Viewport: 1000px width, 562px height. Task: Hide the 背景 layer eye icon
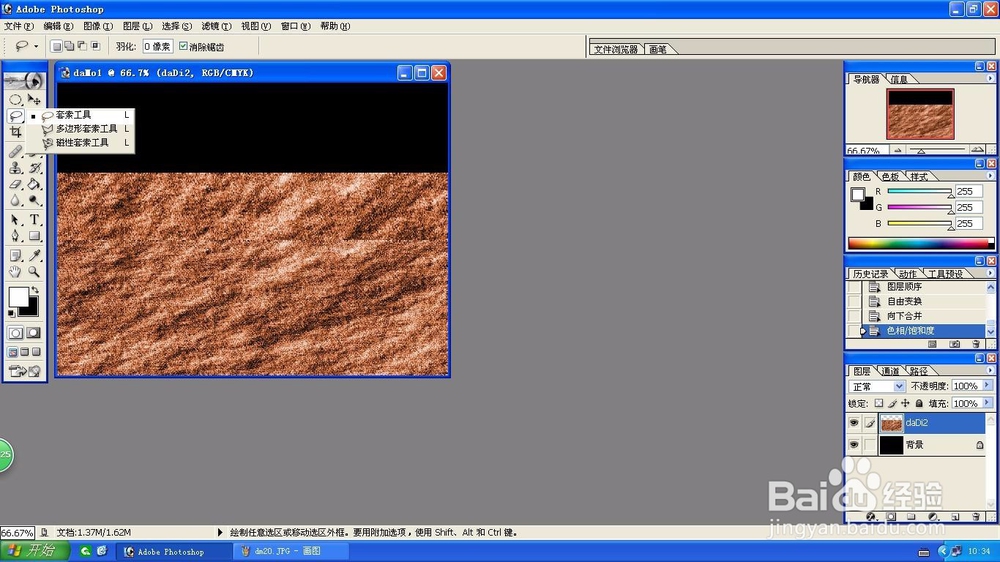[x=853, y=445]
